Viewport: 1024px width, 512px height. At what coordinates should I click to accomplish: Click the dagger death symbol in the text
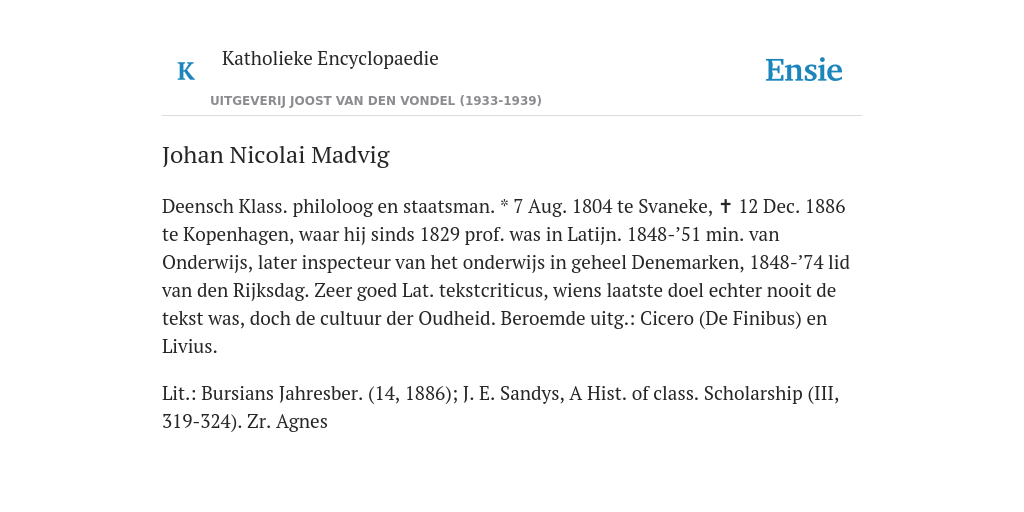[x=725, y=207]
